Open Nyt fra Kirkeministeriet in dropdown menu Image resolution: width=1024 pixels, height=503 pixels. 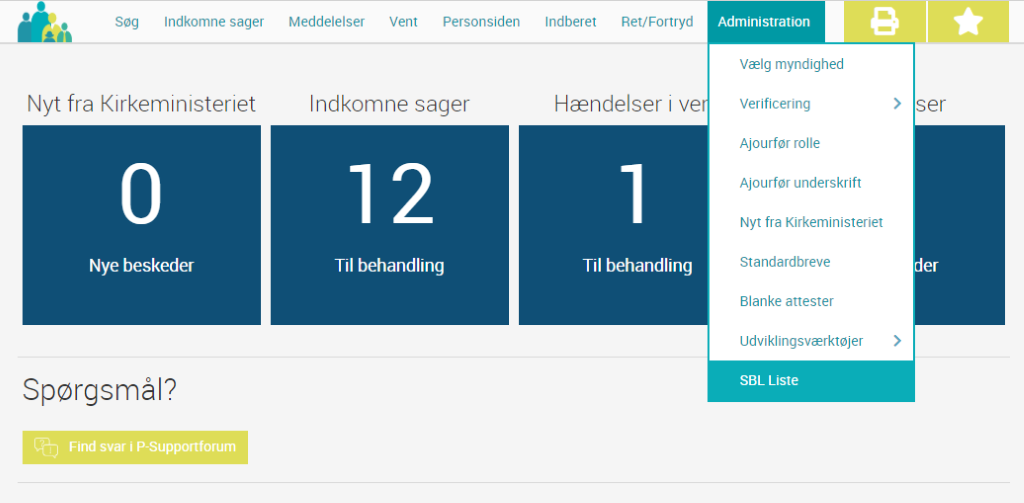pyautogui.click(x=811, y=222)
